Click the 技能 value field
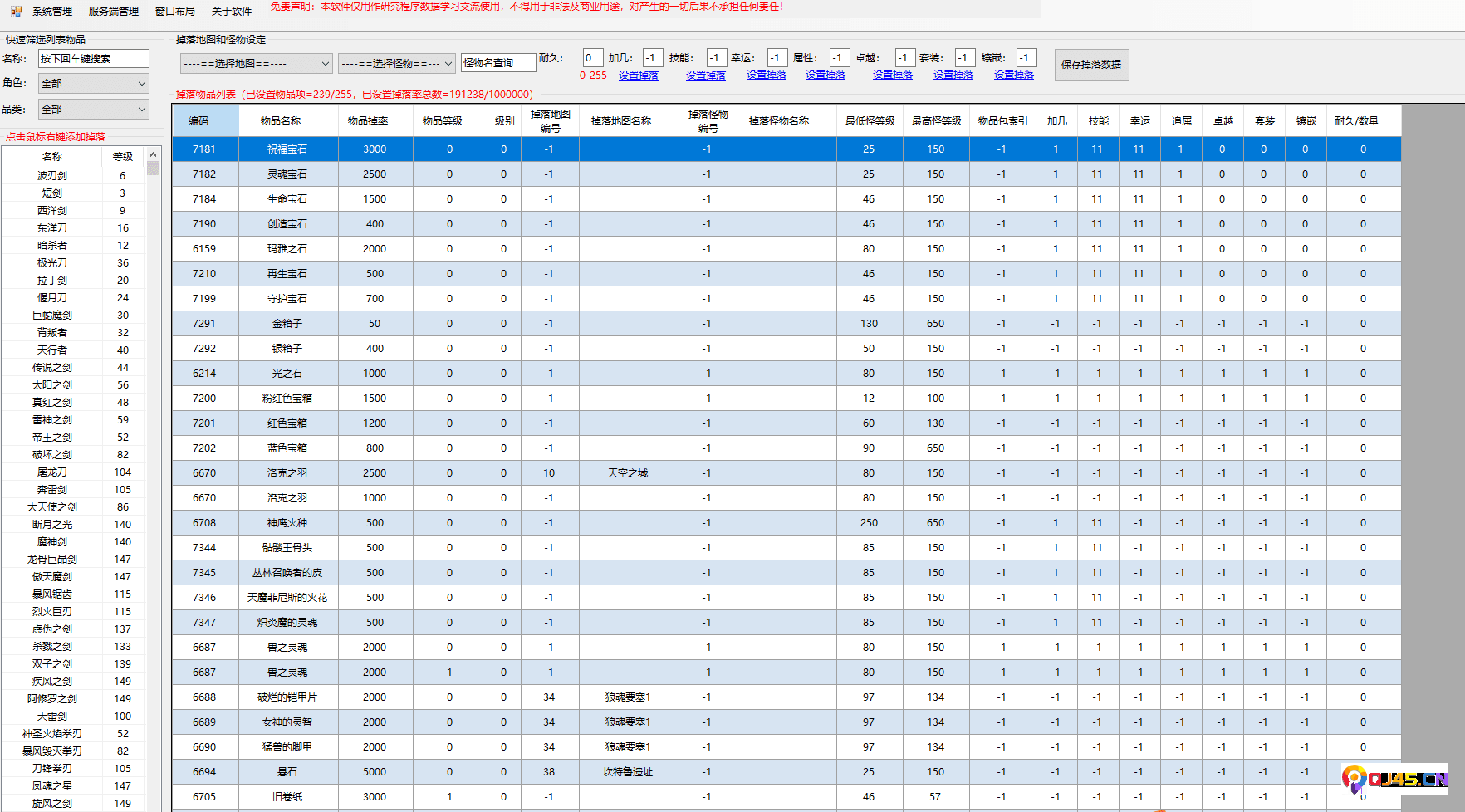Viewport: 1465px width, 812px height. click(717, 58)
